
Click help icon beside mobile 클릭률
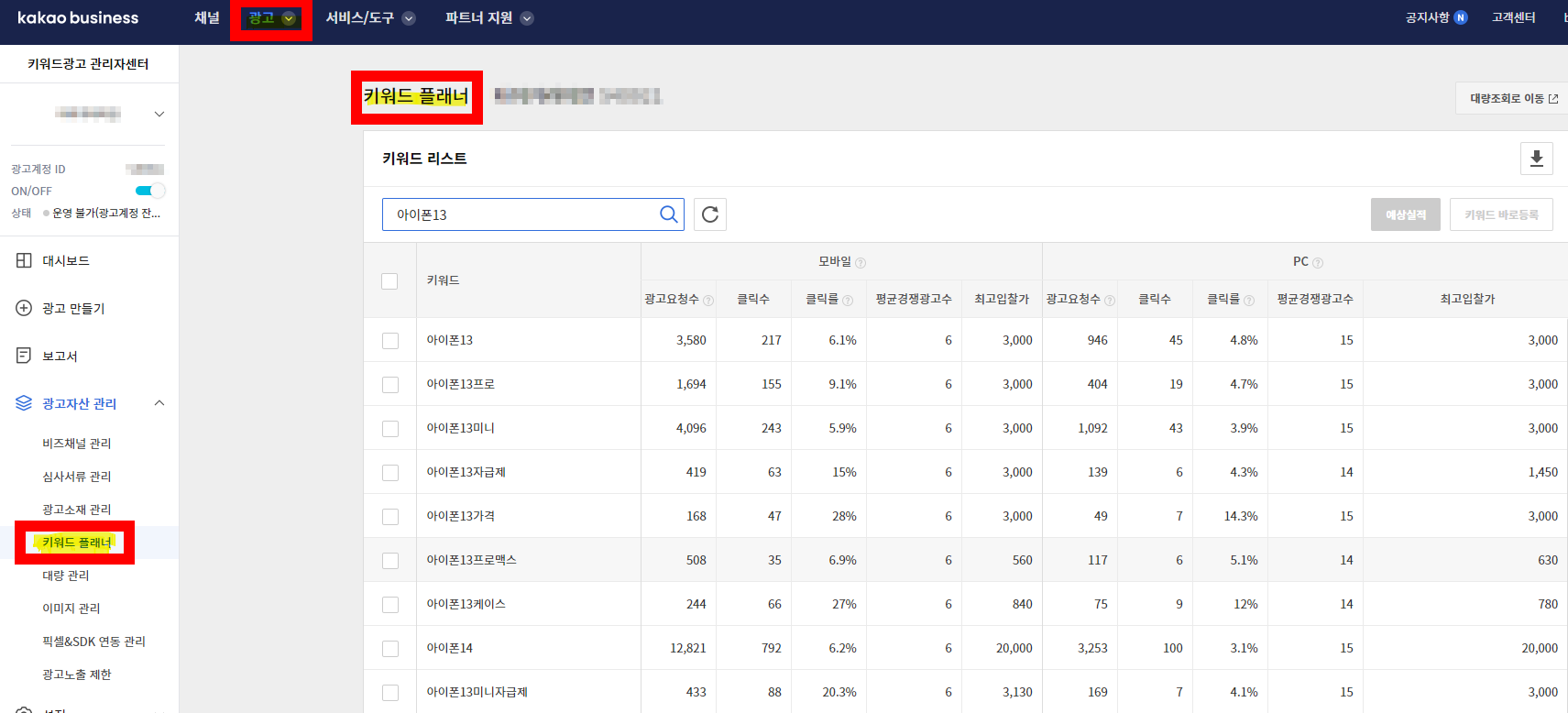click(848, 301)
